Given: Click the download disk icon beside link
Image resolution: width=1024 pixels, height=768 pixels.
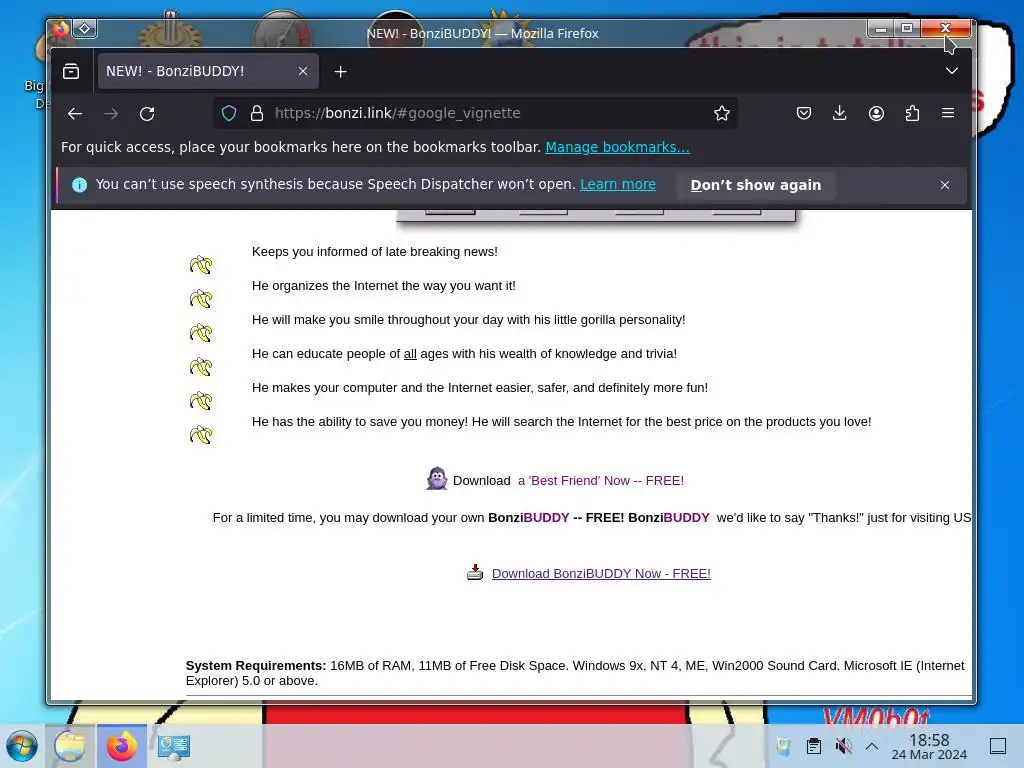Looking at the screenshot, I should tap(475, 573).
